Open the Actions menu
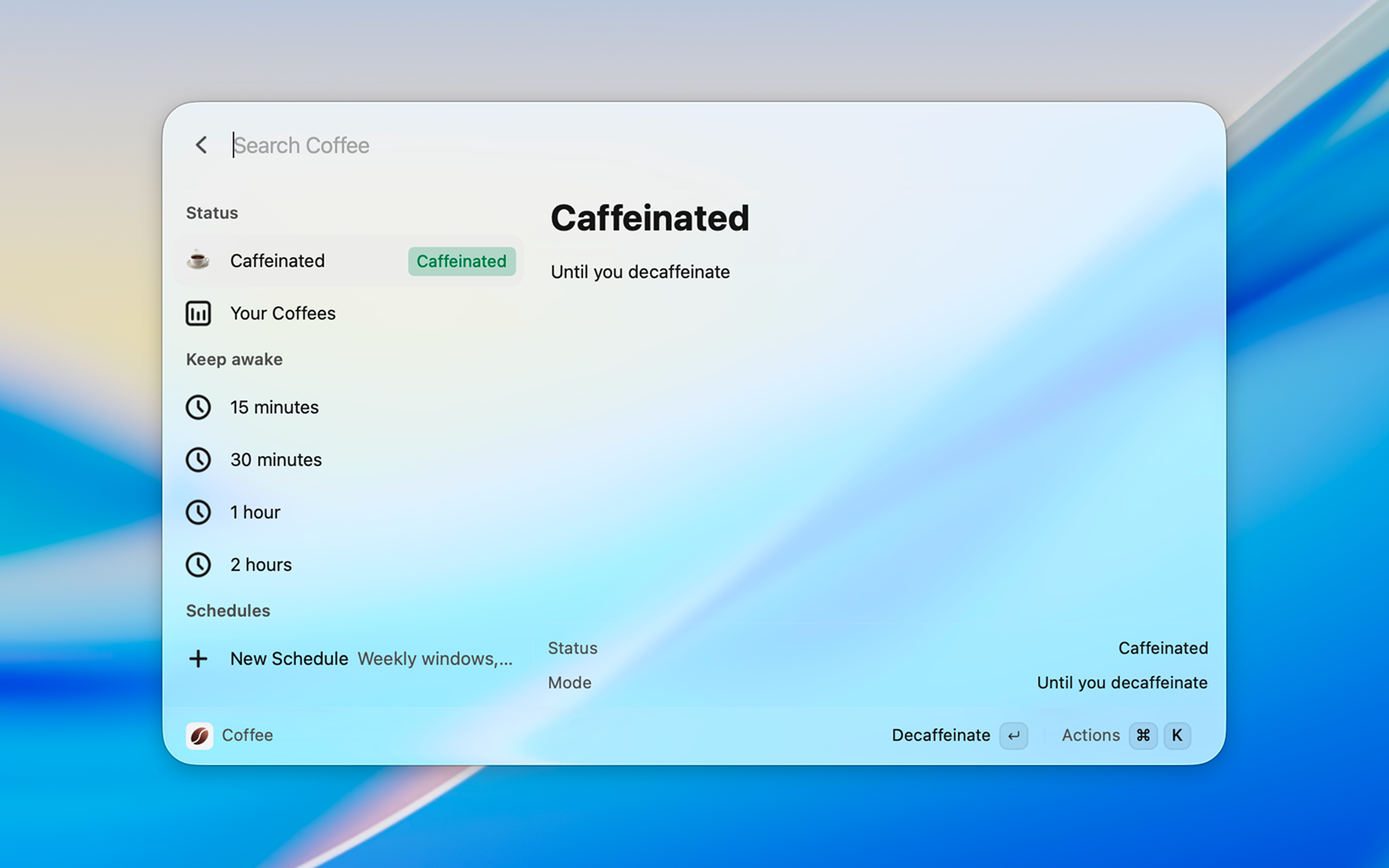1389x868 pixels. coord(1090,735)
